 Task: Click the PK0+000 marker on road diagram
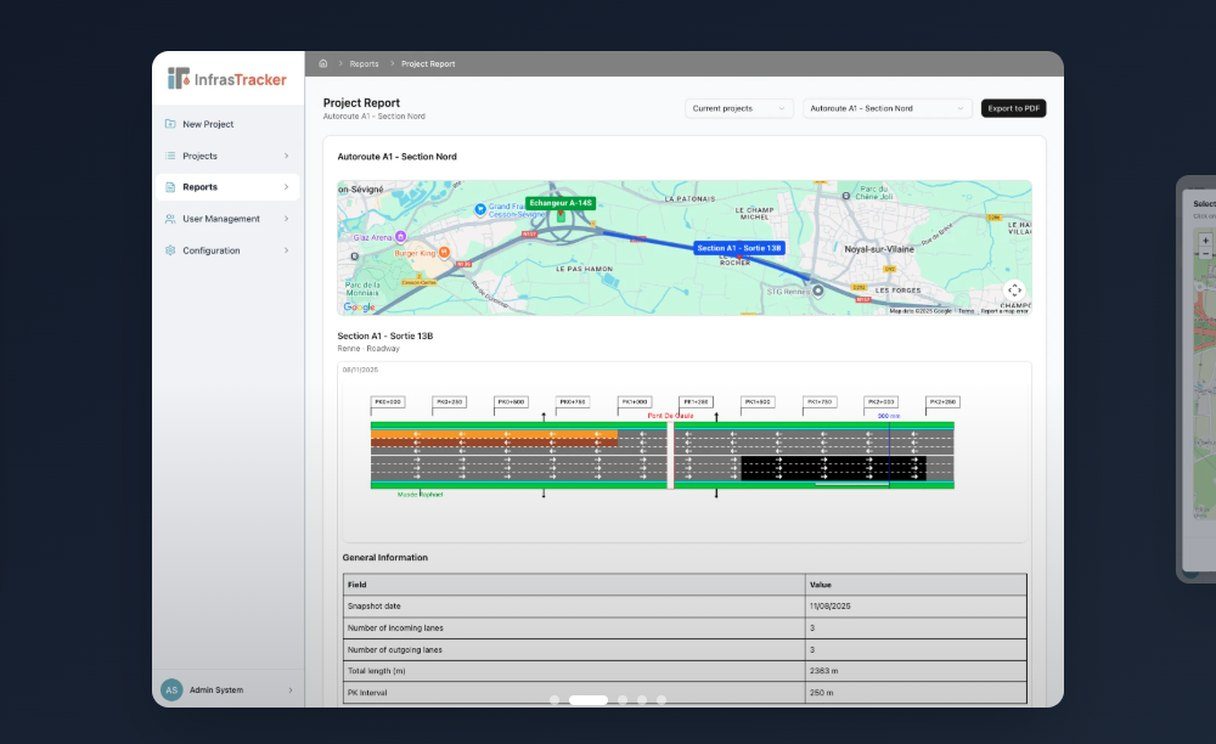tap(387, 402)
